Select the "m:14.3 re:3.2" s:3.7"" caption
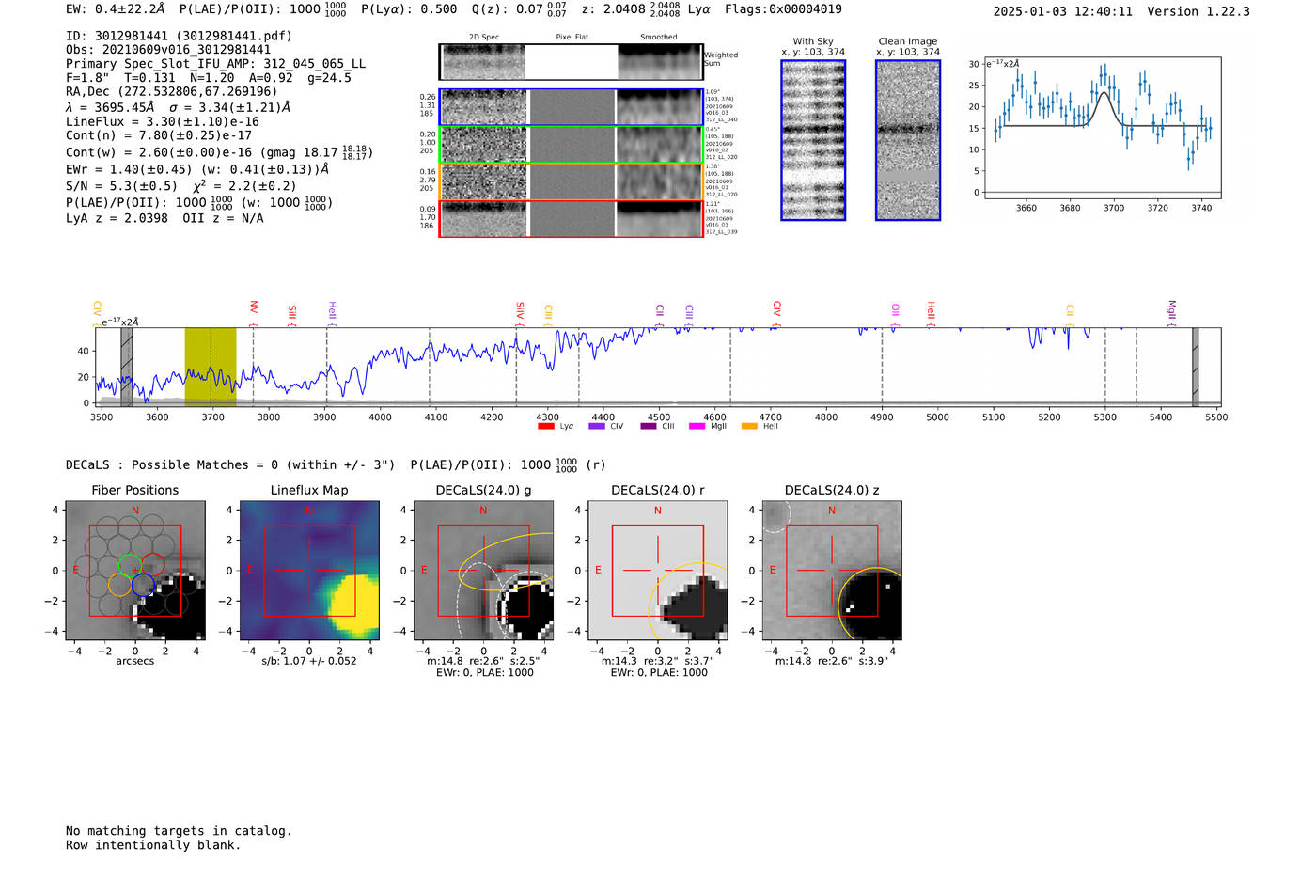 coord(658,661)
